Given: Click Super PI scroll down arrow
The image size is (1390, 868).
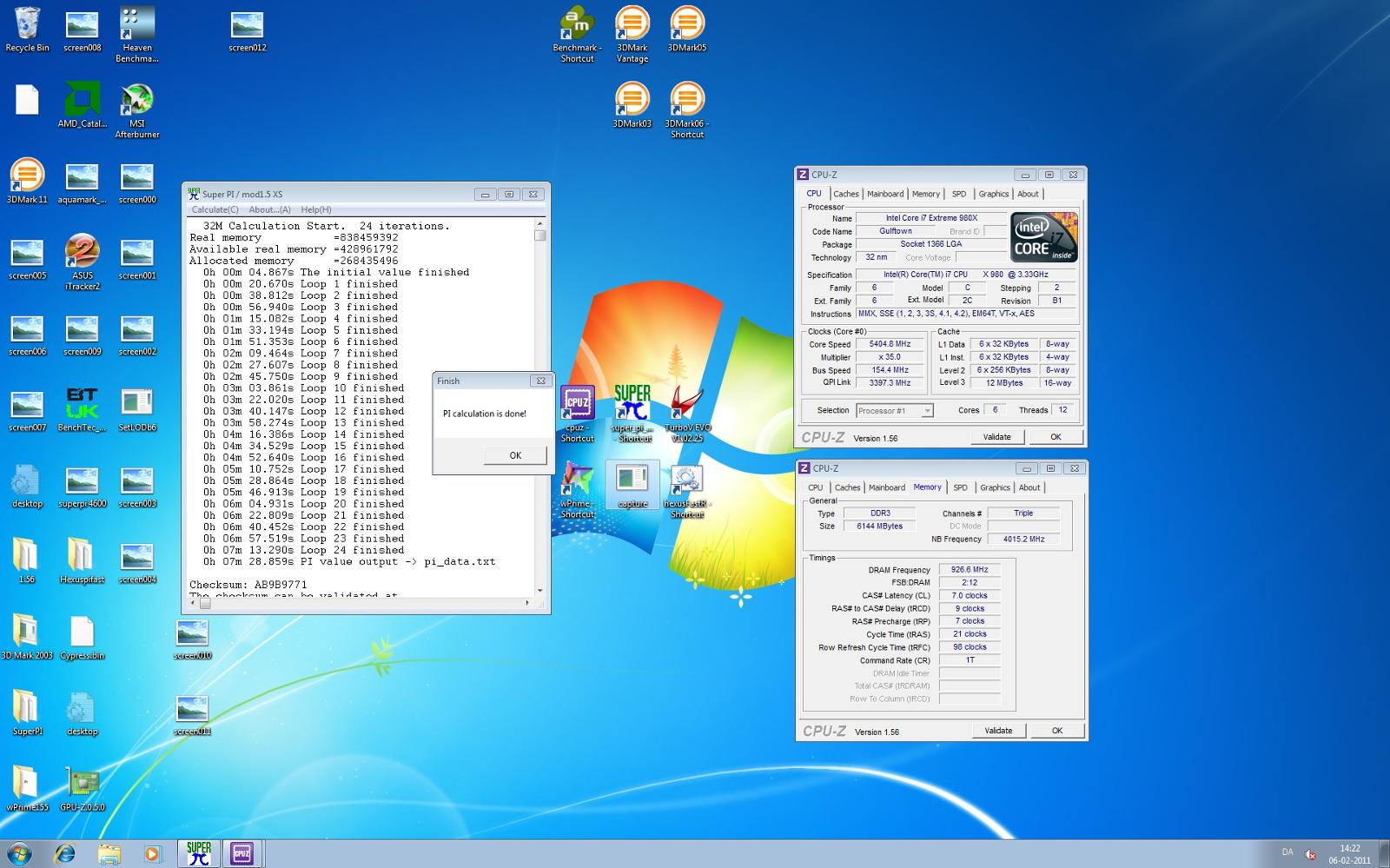Looking at the screenshot, I should coord(539,590).
